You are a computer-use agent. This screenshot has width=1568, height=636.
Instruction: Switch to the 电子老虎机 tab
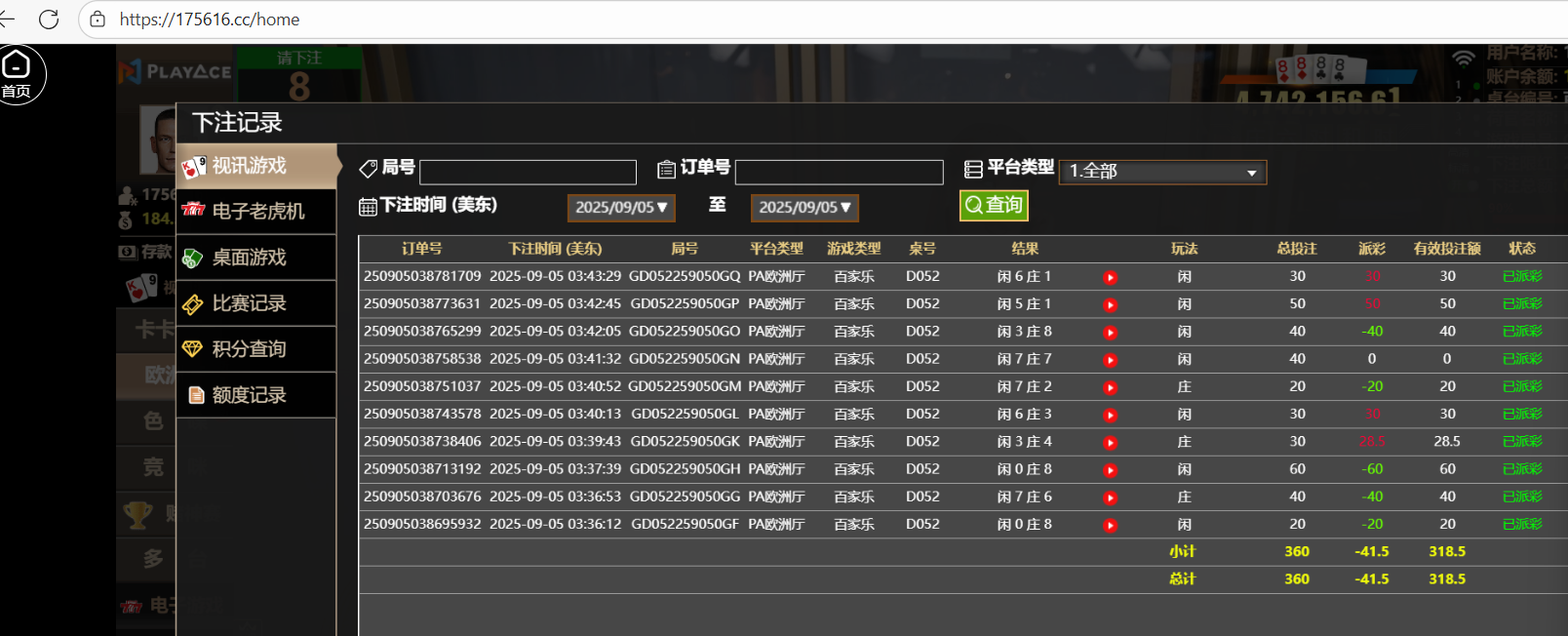click(256, 211)
